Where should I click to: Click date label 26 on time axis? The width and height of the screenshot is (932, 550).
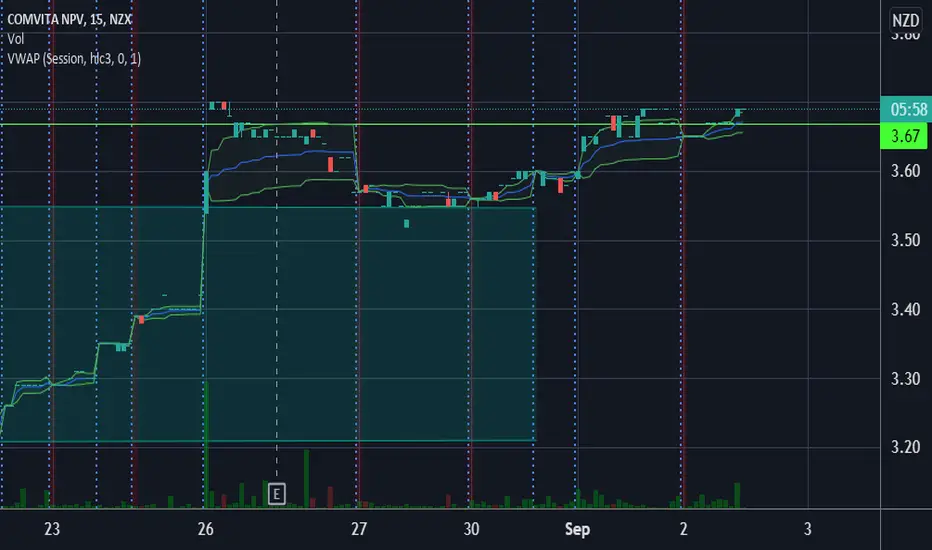click(x=205, y=529)
